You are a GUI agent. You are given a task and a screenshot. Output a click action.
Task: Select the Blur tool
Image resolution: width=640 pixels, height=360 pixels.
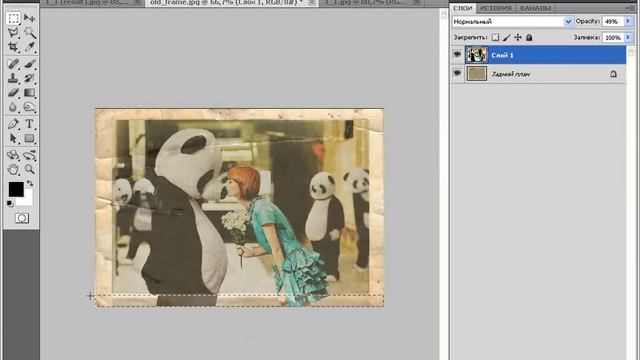pyautogui.click(x=13, y=107)
